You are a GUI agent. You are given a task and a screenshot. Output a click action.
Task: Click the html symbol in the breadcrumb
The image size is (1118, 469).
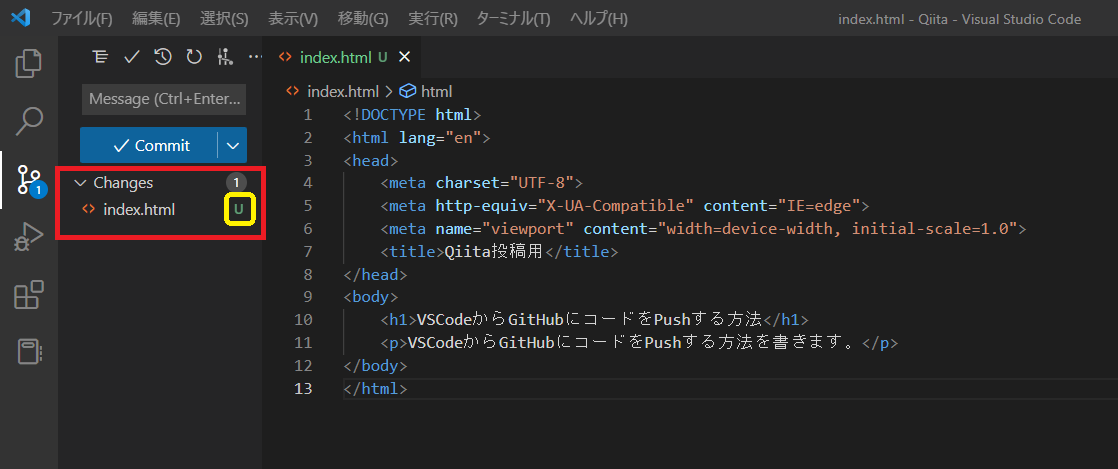point(436,91)
